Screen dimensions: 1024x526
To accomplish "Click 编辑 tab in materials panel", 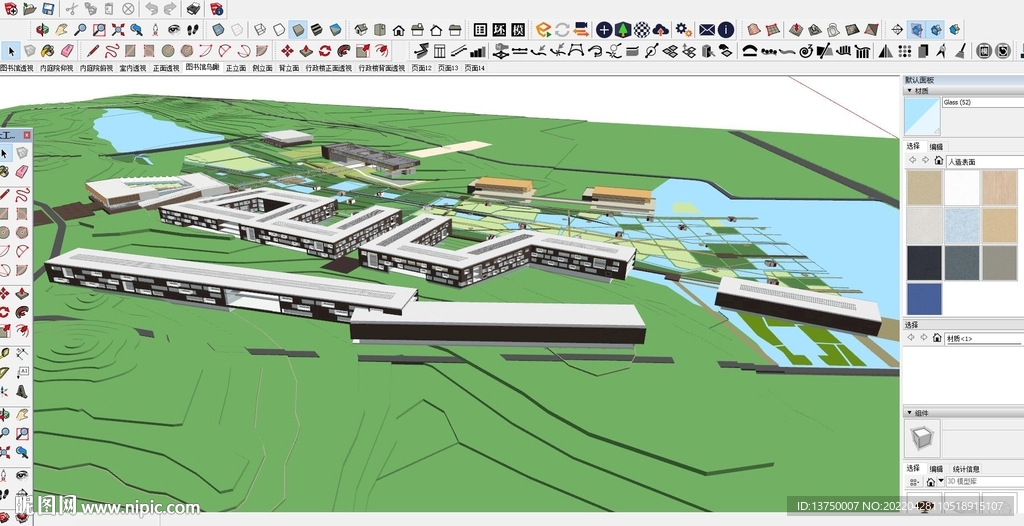I will point(936,146).
